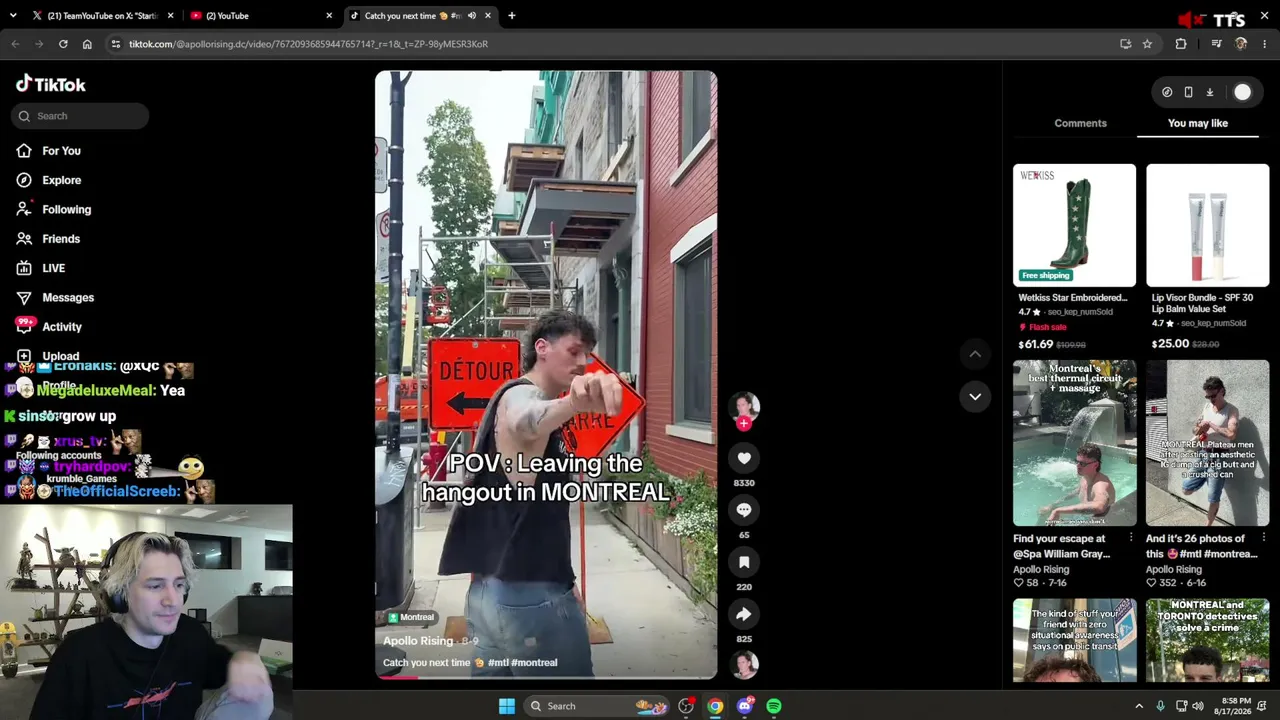1280x720 pixels.
Task: Click the browser address bar URL
Action: click(x=308, y=44)
